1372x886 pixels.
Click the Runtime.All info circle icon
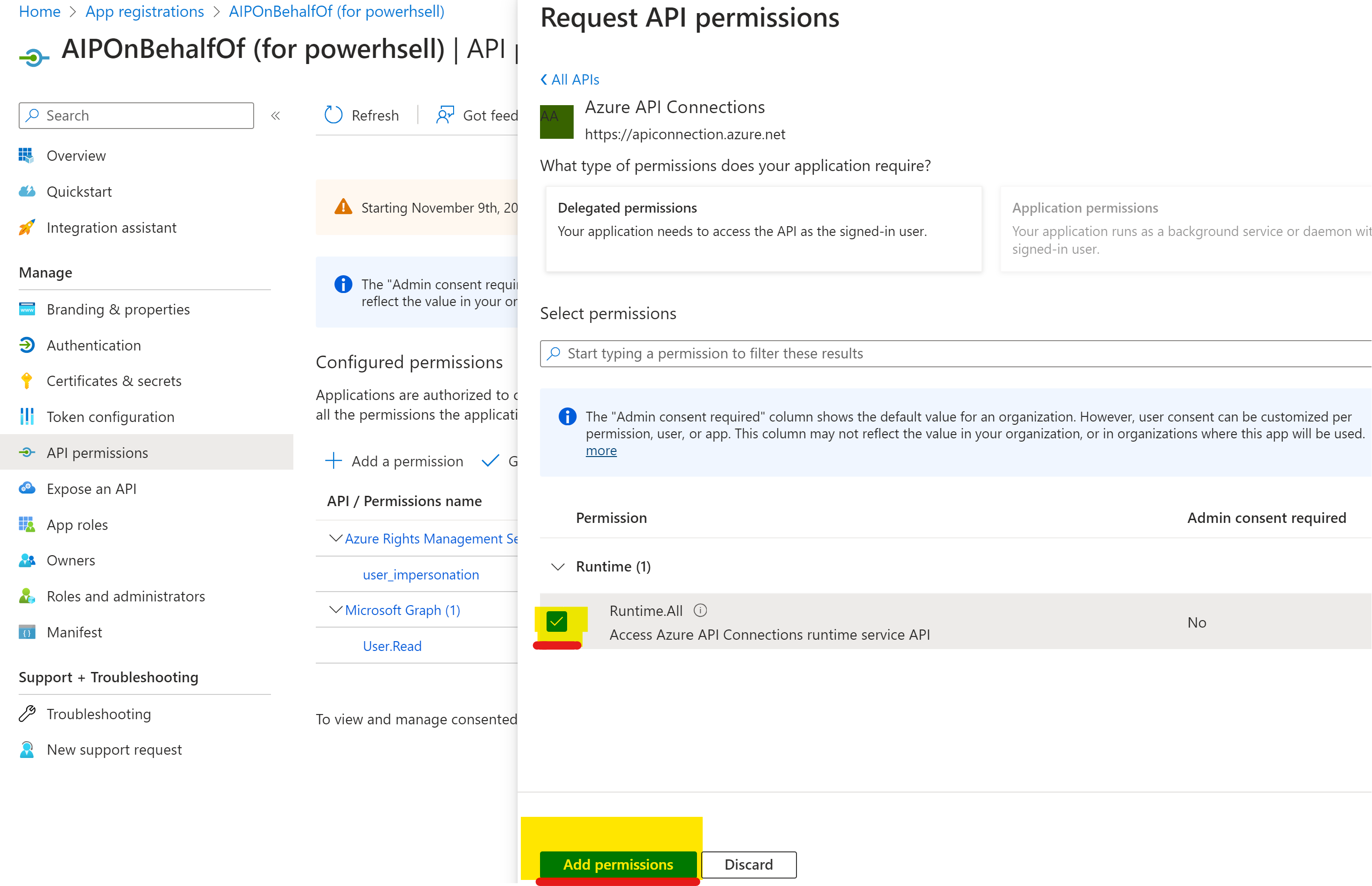point(700,610)
